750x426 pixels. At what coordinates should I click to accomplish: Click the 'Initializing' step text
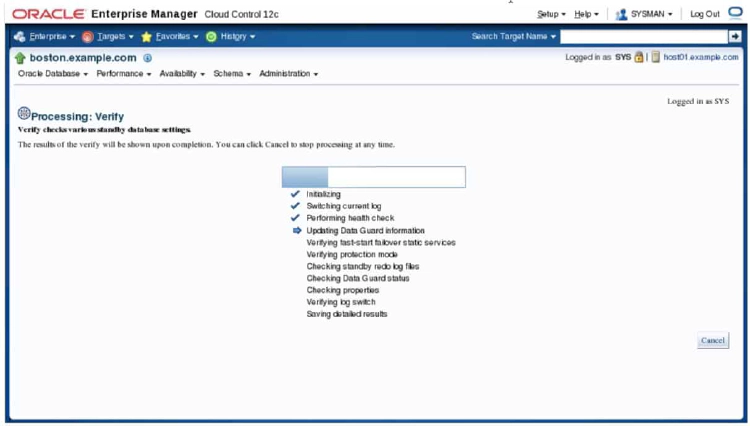pyautogui.click(x=323, y=194)
